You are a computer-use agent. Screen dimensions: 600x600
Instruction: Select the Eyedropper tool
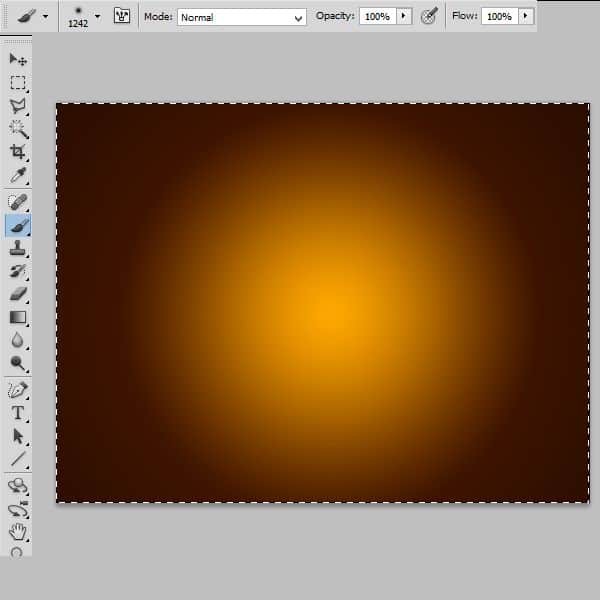tap(18, 175)
